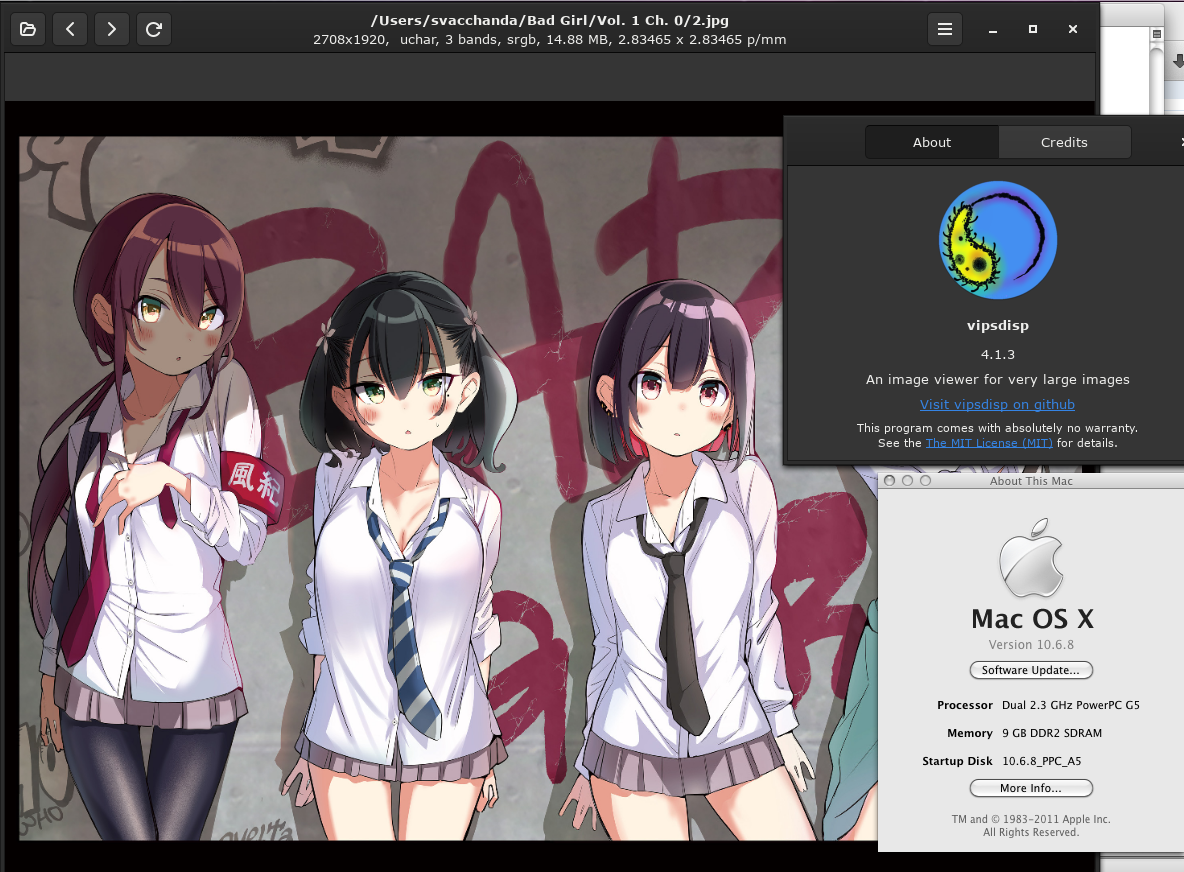Image resolution: width=1184 pixels, height=872 pixels.
Task: Click the 9 GB DDR2 SDRAM memory value
Action: [1052, 733]
